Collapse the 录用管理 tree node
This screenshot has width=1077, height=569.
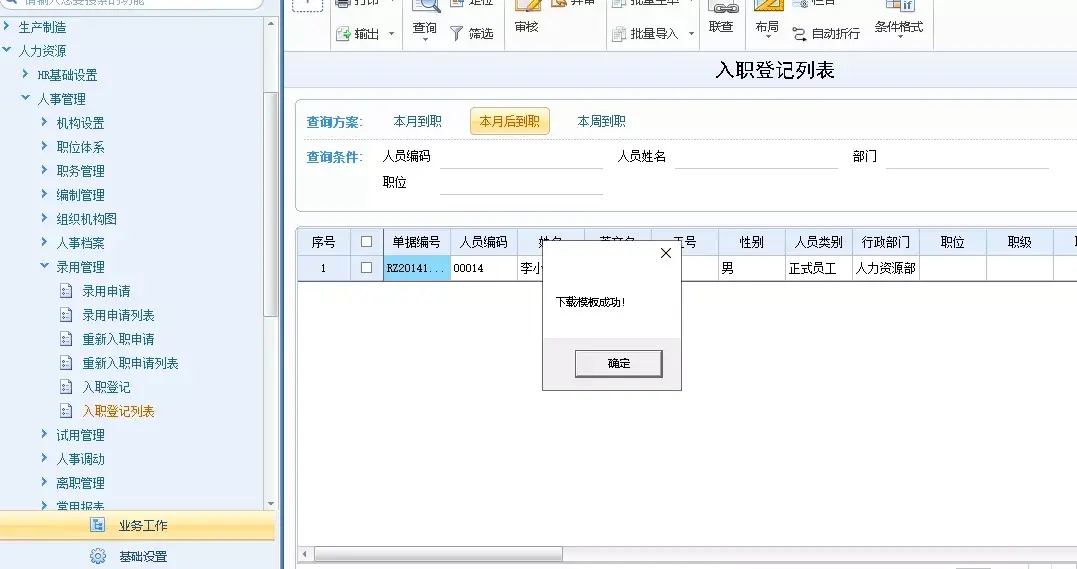point(45,266)
